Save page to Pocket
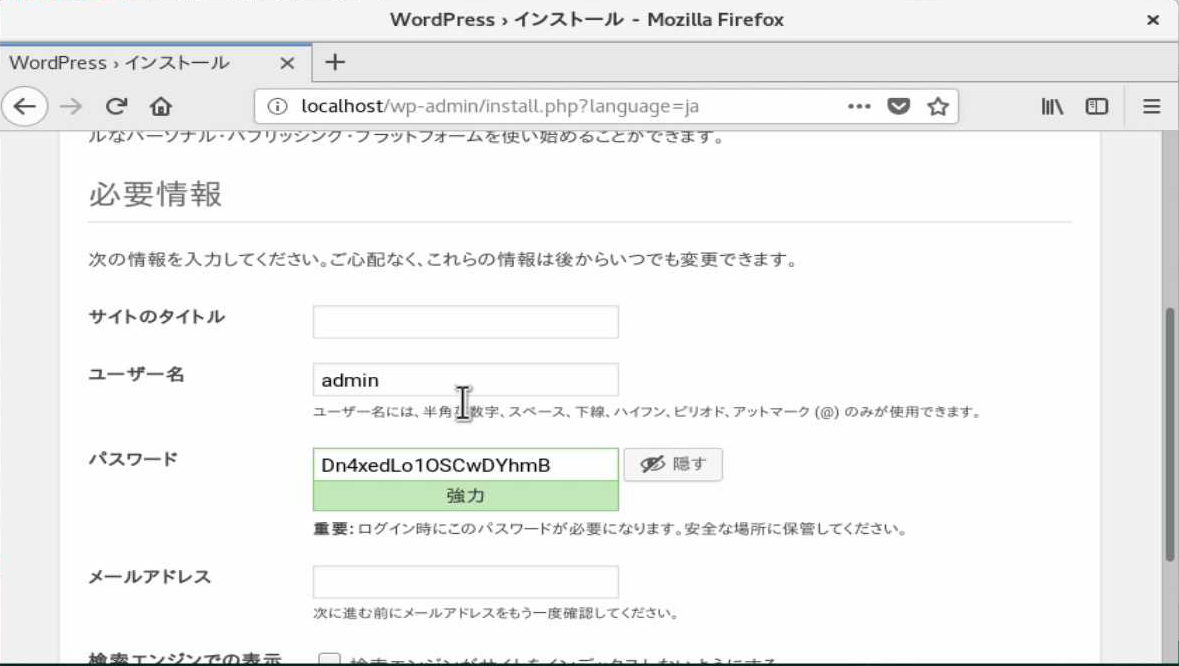 click(899, 106)
